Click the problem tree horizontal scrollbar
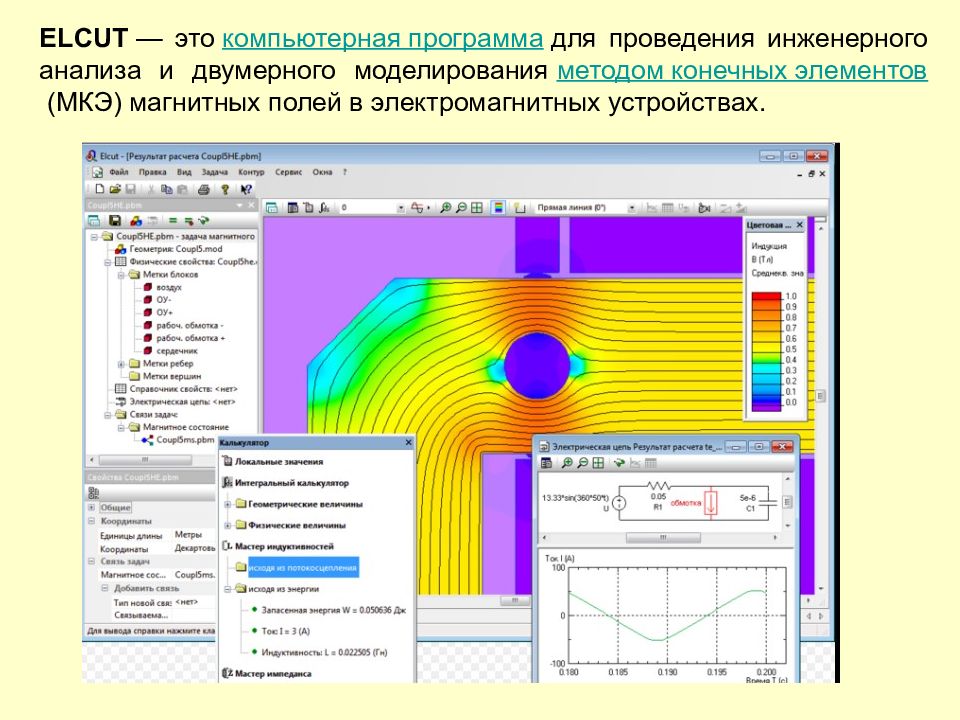This screenshot has height=720, width=960. point(145,459)
